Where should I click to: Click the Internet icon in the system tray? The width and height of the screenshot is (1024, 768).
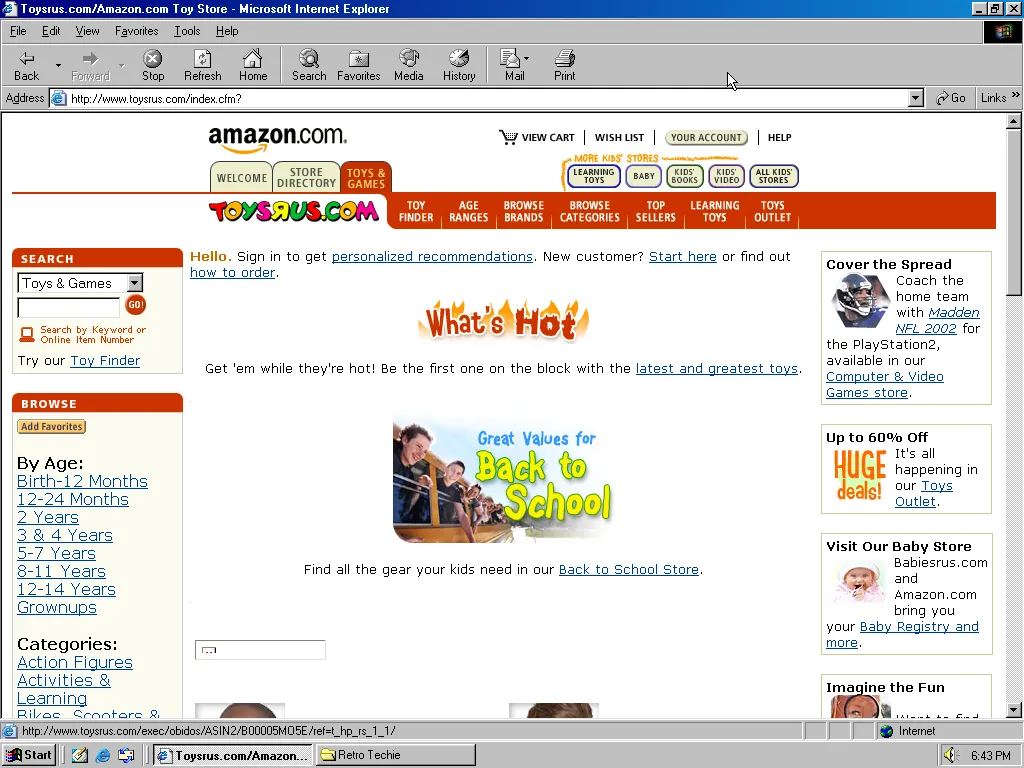(888, 731)
